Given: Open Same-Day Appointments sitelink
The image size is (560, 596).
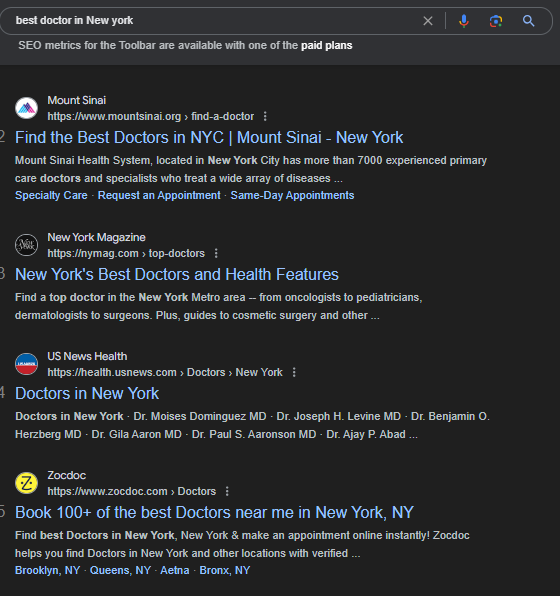Looking at the screenshot, I should [292, 195].
